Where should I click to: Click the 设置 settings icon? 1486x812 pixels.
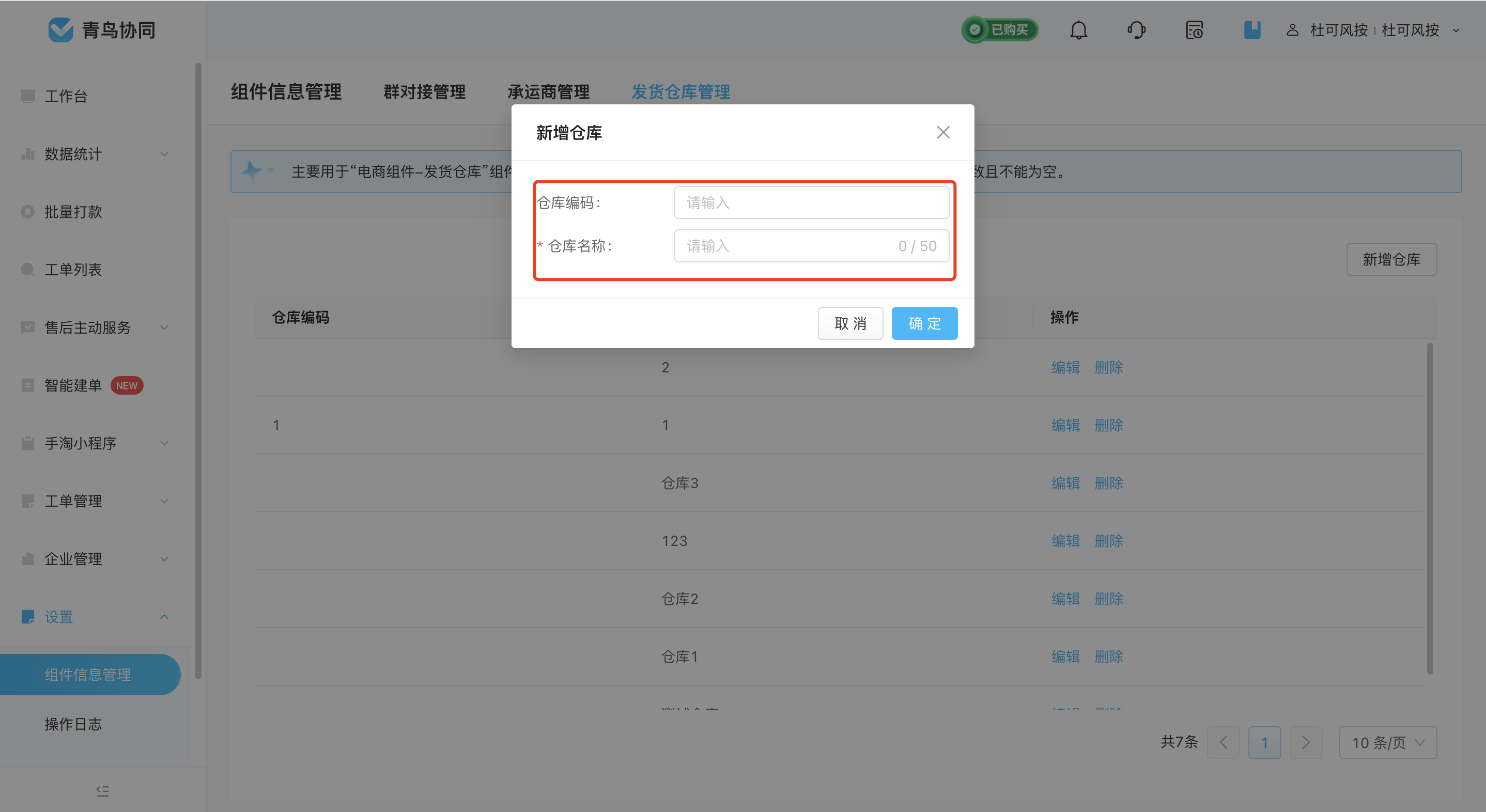28,617
